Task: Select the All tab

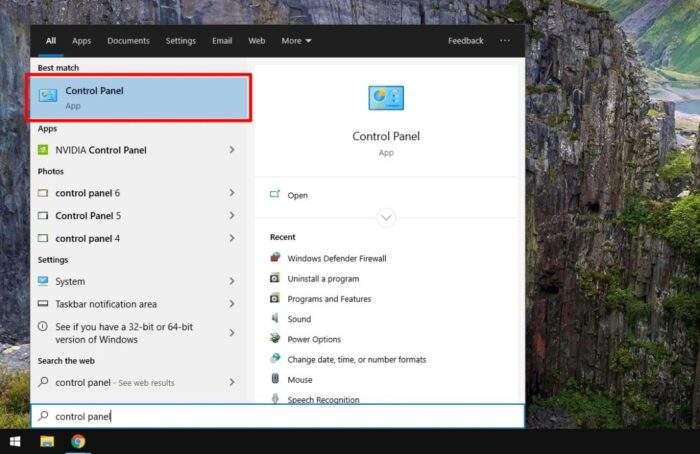Action: (x=51, y=41)
